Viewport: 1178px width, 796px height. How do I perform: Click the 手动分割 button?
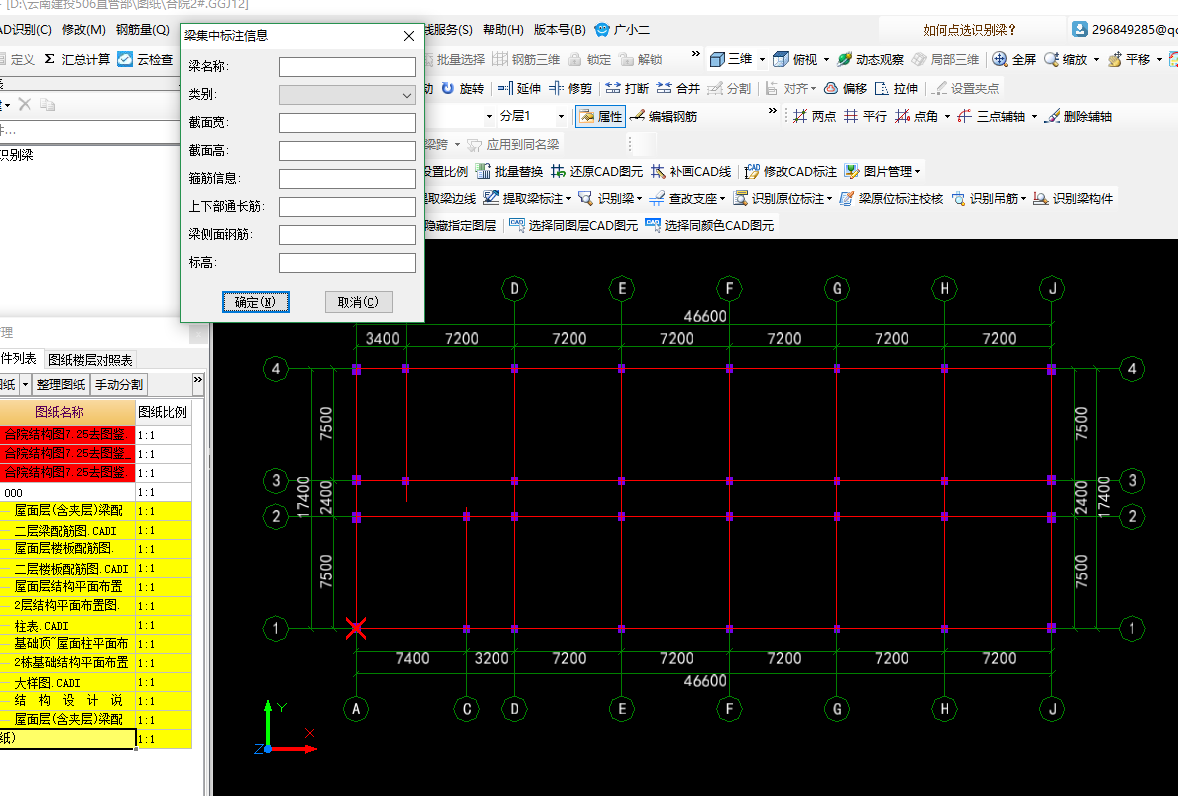coord(118,384)
